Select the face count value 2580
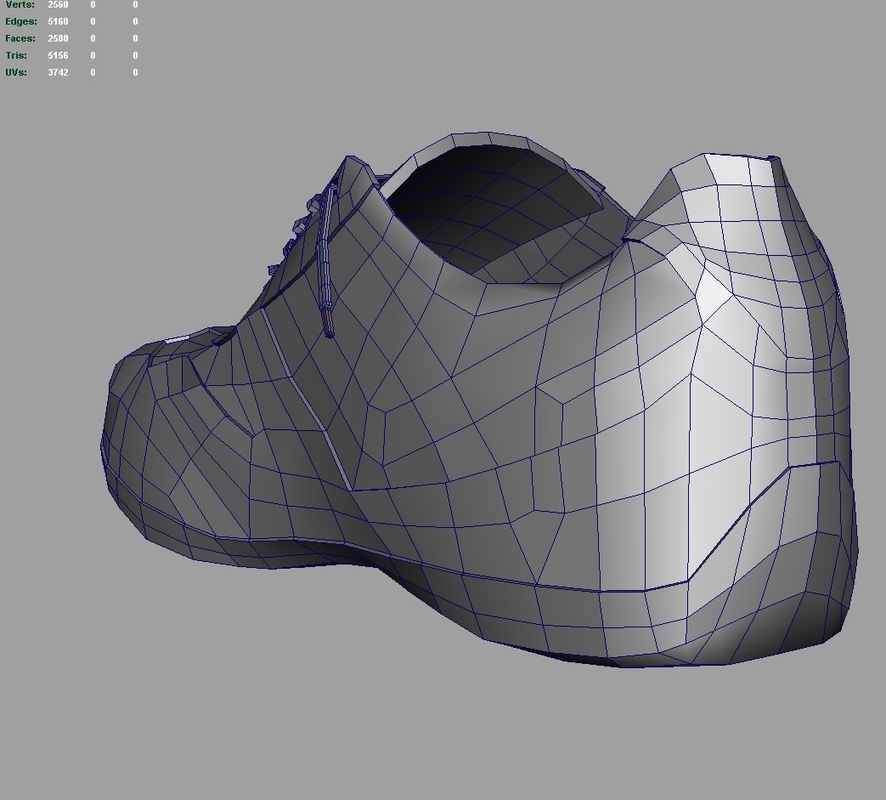 tap(57, 38)
